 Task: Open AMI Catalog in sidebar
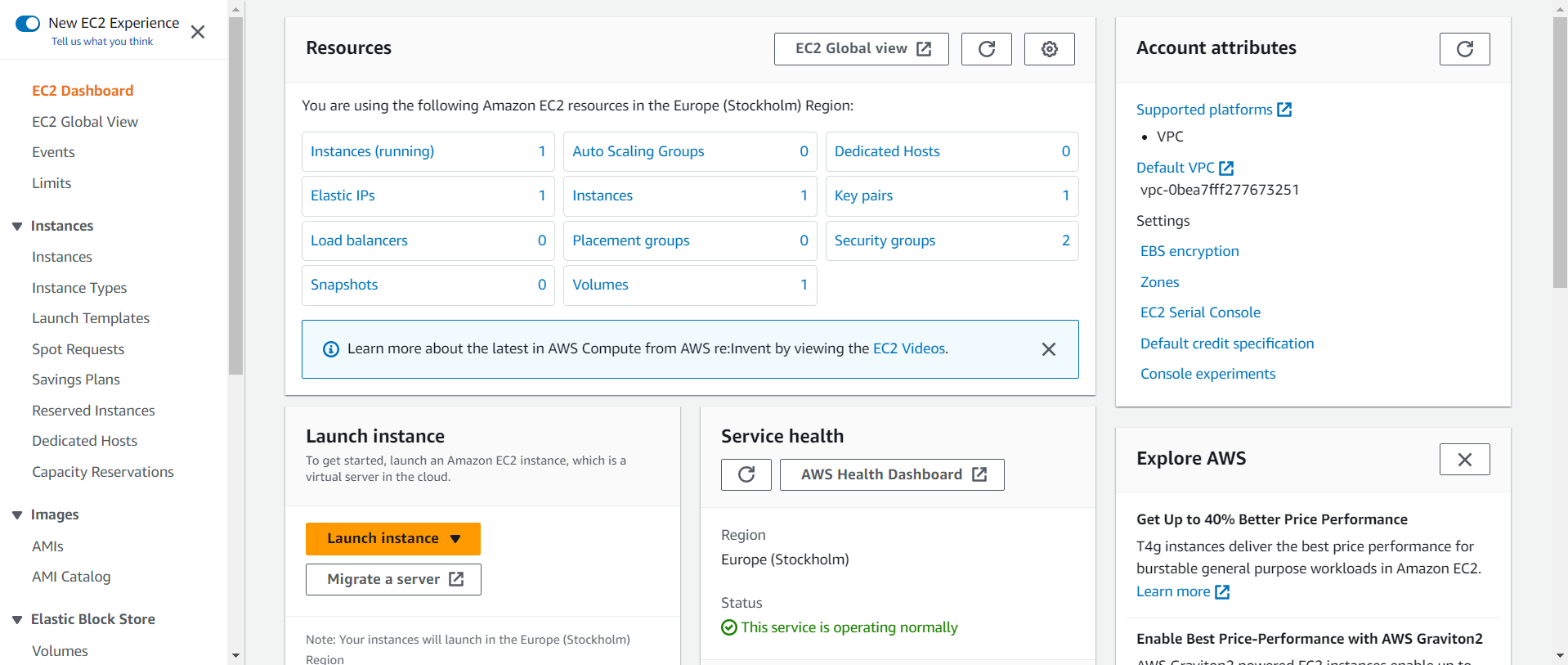tap(71, 577)
